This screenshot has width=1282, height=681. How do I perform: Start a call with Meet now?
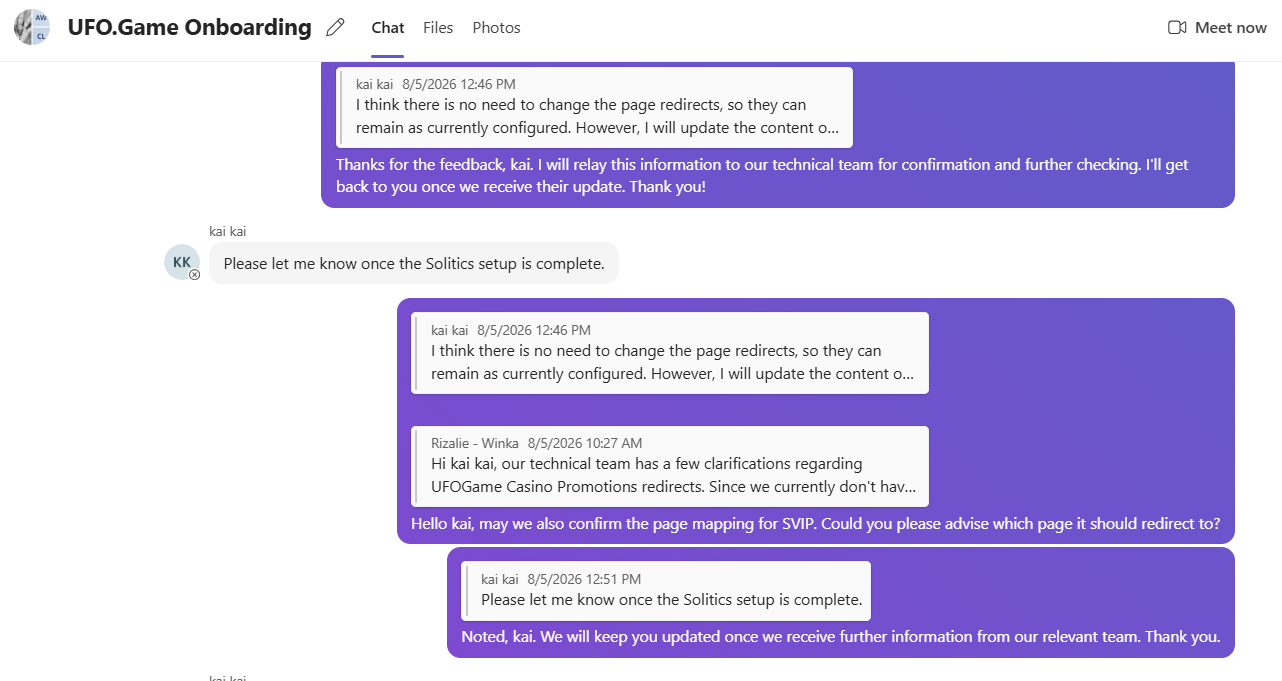tap(1217, 27)
